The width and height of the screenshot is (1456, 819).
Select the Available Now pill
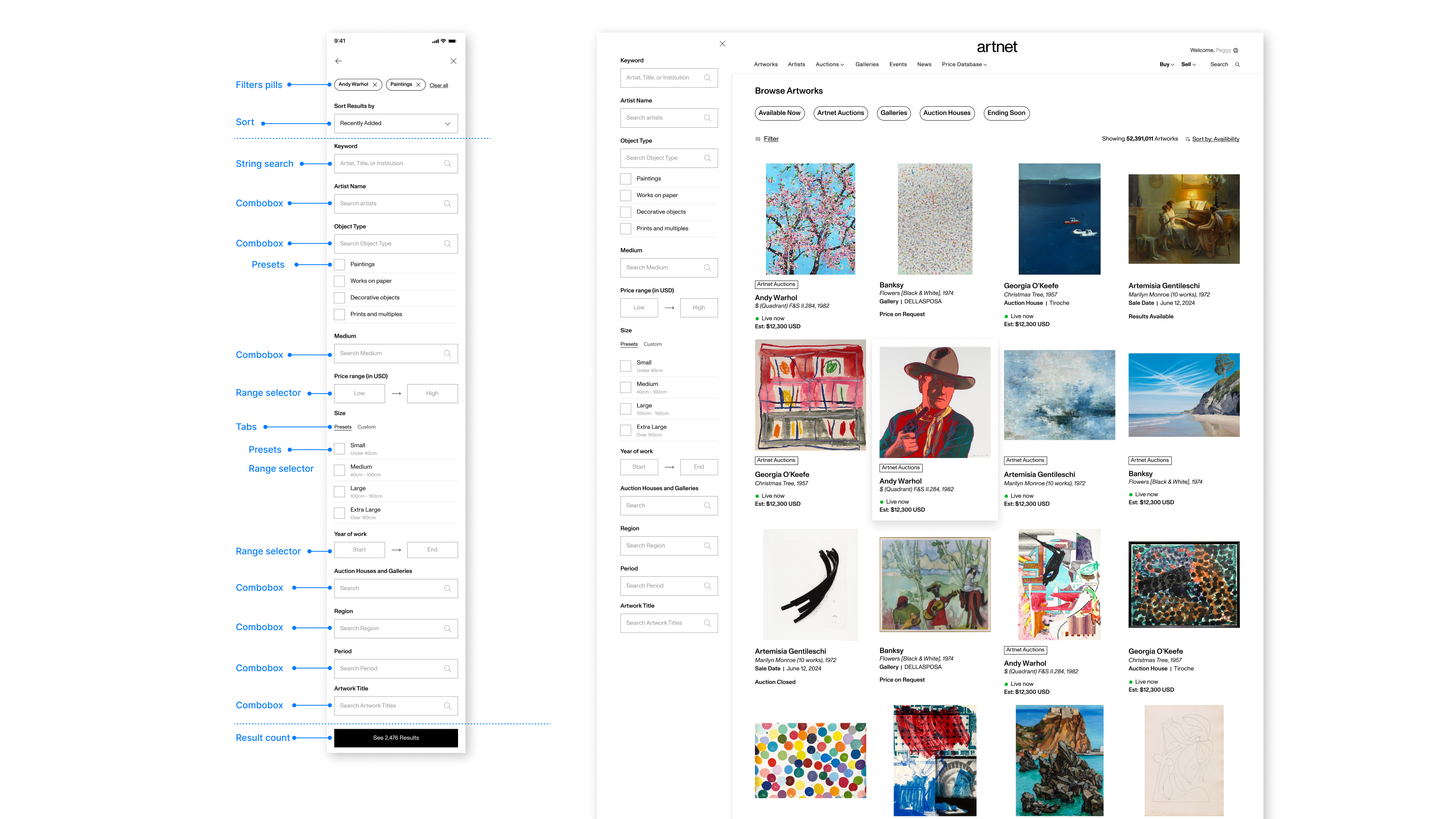point(780,113)
